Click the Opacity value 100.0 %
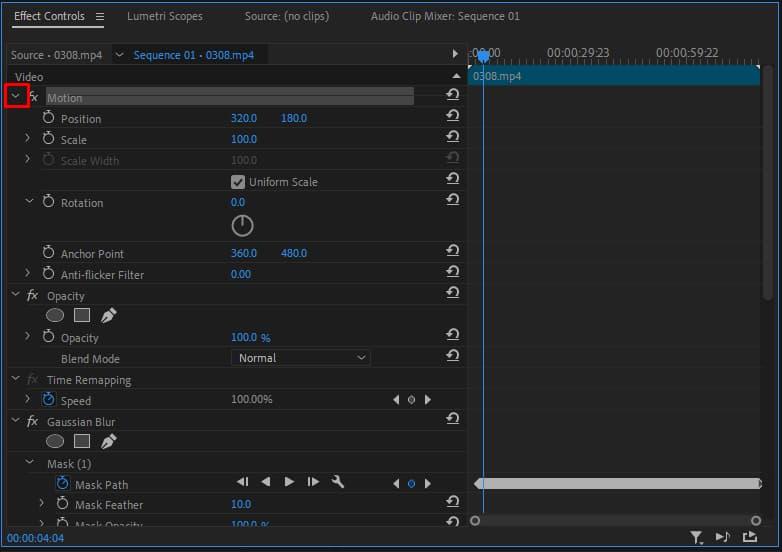782x552 pixels. pyautogui.click(x=250, y=338)
